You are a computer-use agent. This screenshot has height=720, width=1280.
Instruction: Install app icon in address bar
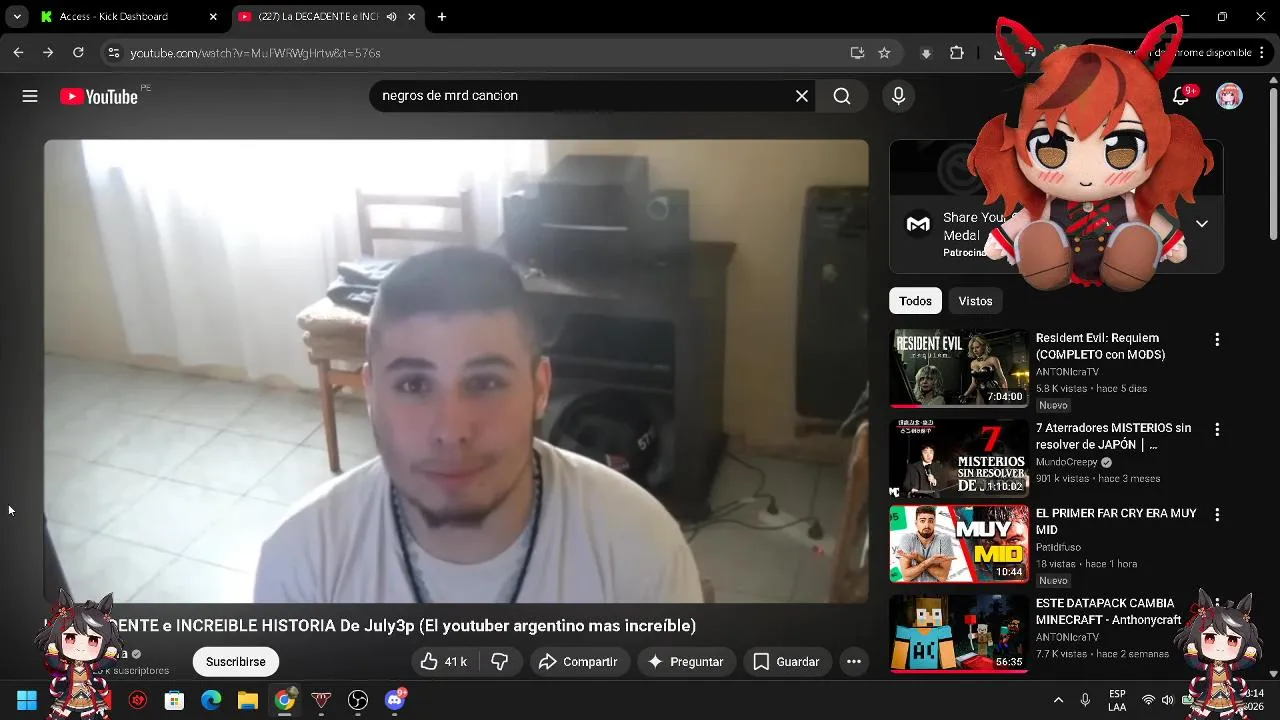pyautogui.click(x=857, y=53)
